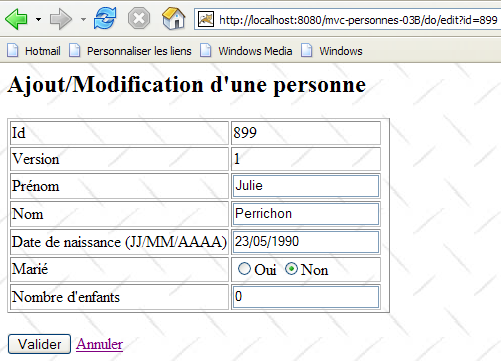This screenshot has height=361, width=501.
Task: Edit the Nom field containing Perrichon
Action: coord(306,214)
